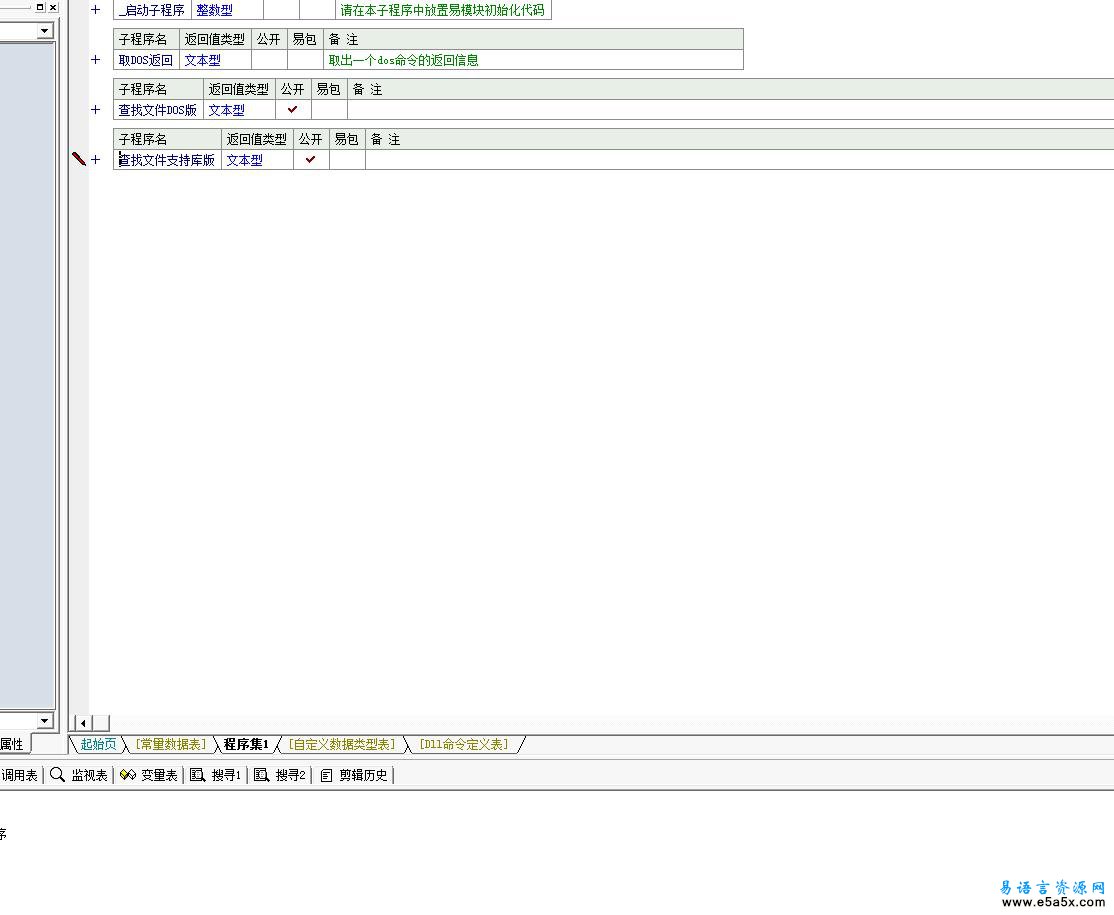Expand the 查找文件DOS版 subroutine
The height and width of the screenshot is (915, 1114).
tap(96, 110)
